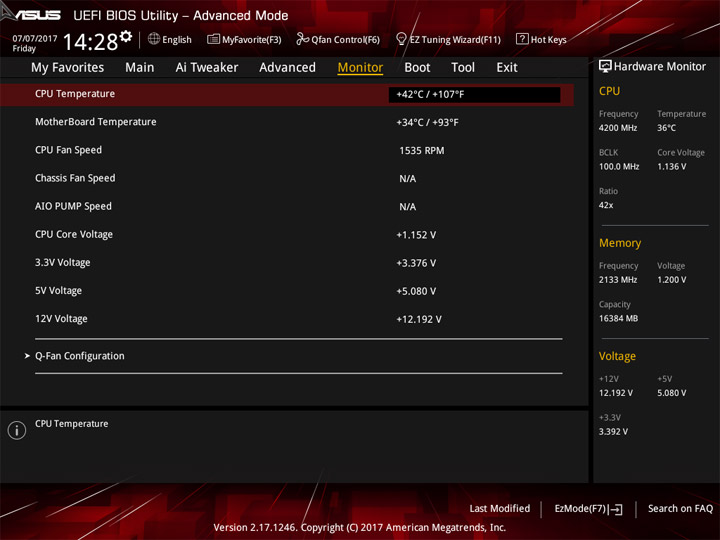Click the +1.152 V core voltage value

(416, 235)
